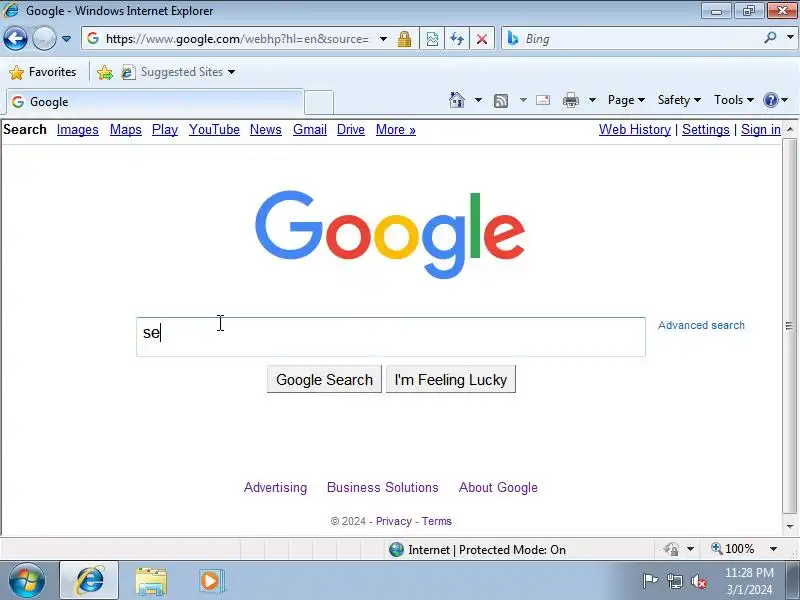Click the More » link
The height and width of the screenshot is (600, 800).
pos(396,130)
